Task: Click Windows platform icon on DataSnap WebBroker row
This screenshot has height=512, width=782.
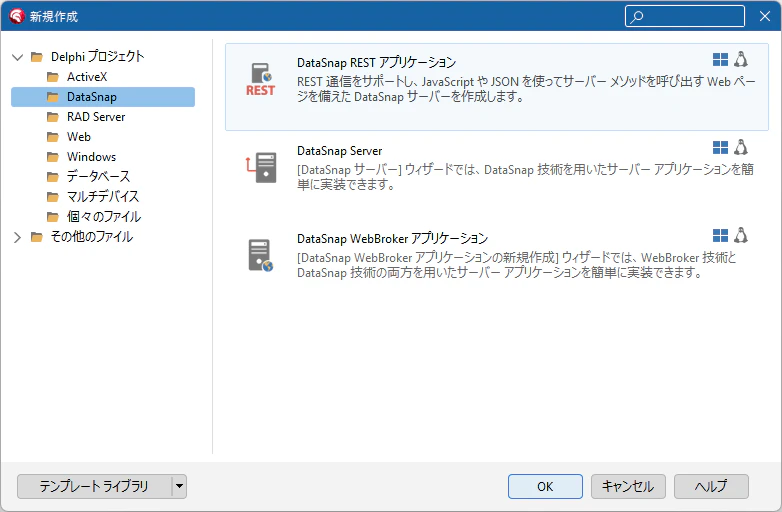Action: [x=720, y=235]
